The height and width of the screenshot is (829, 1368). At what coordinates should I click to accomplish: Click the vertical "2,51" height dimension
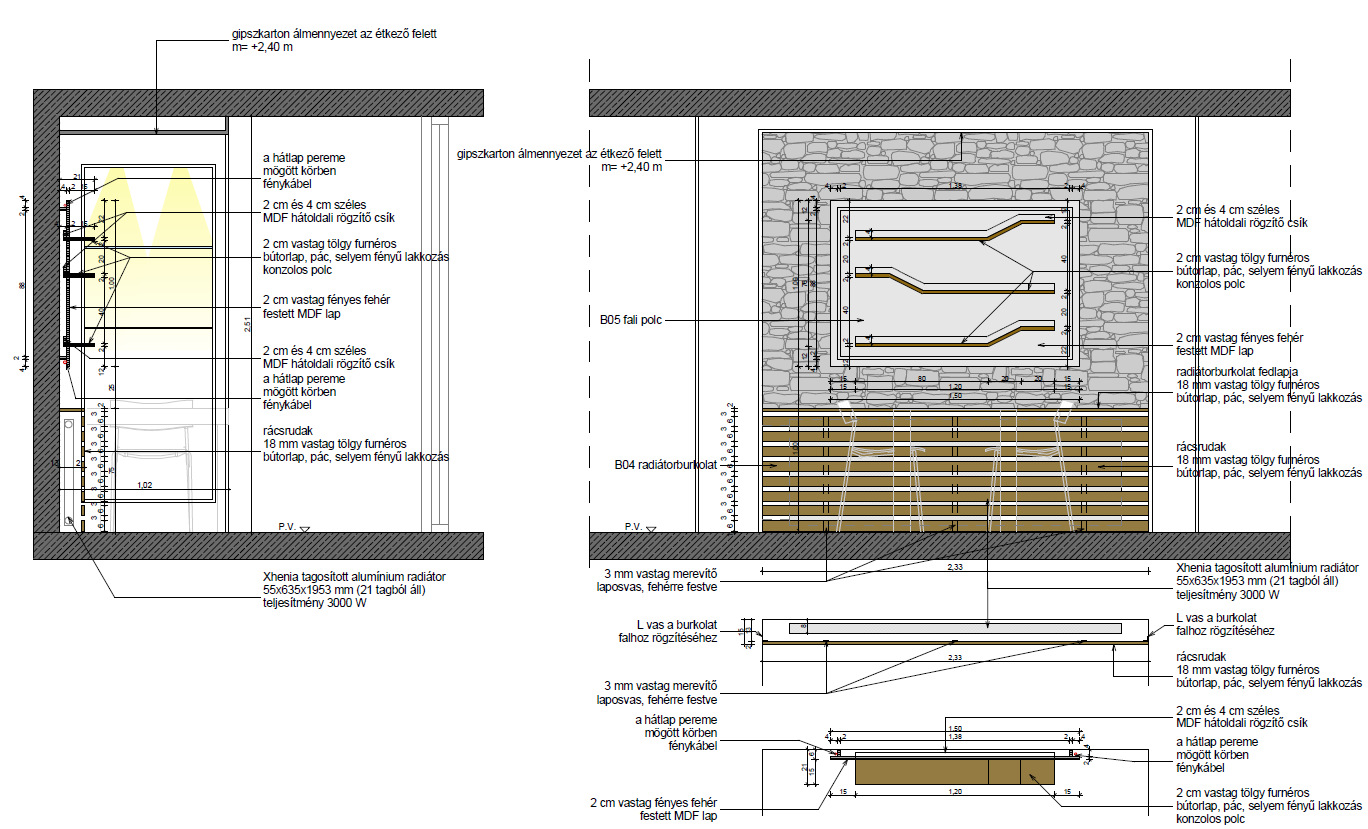coord(247,322)
